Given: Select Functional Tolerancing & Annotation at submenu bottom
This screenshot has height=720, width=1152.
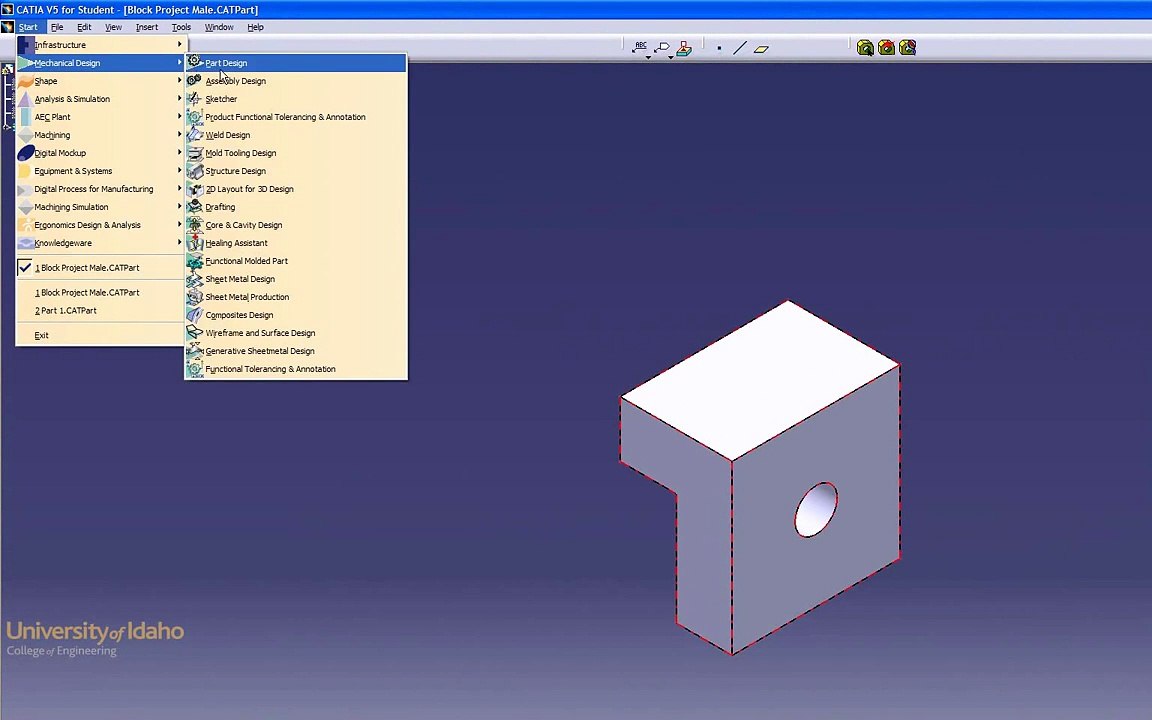Looking at the screenshot, I should pos(295,369).
